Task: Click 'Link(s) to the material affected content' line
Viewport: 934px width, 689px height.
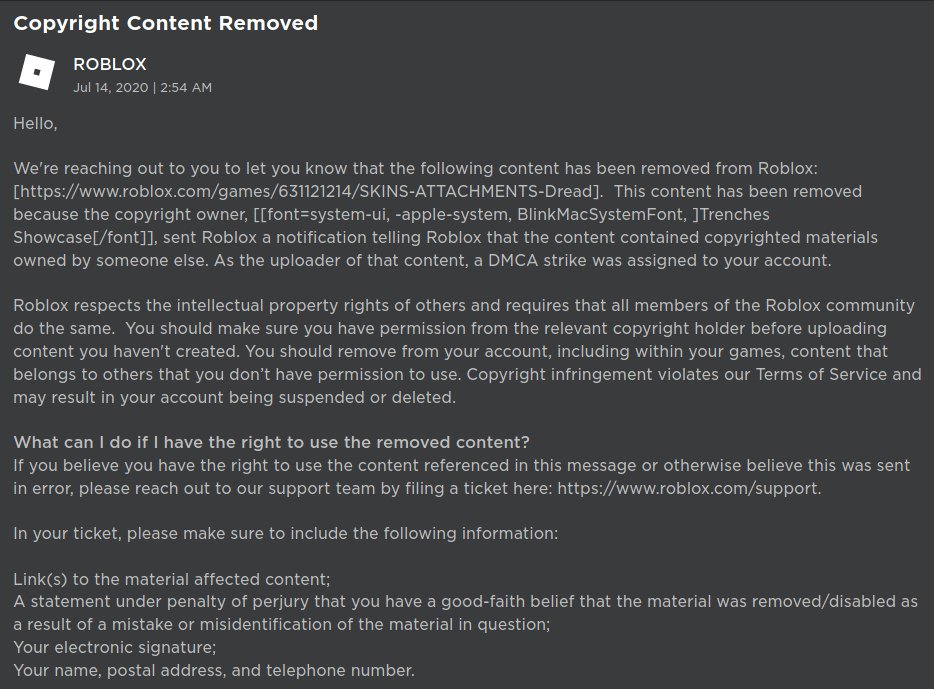Action: click(172, 579)
